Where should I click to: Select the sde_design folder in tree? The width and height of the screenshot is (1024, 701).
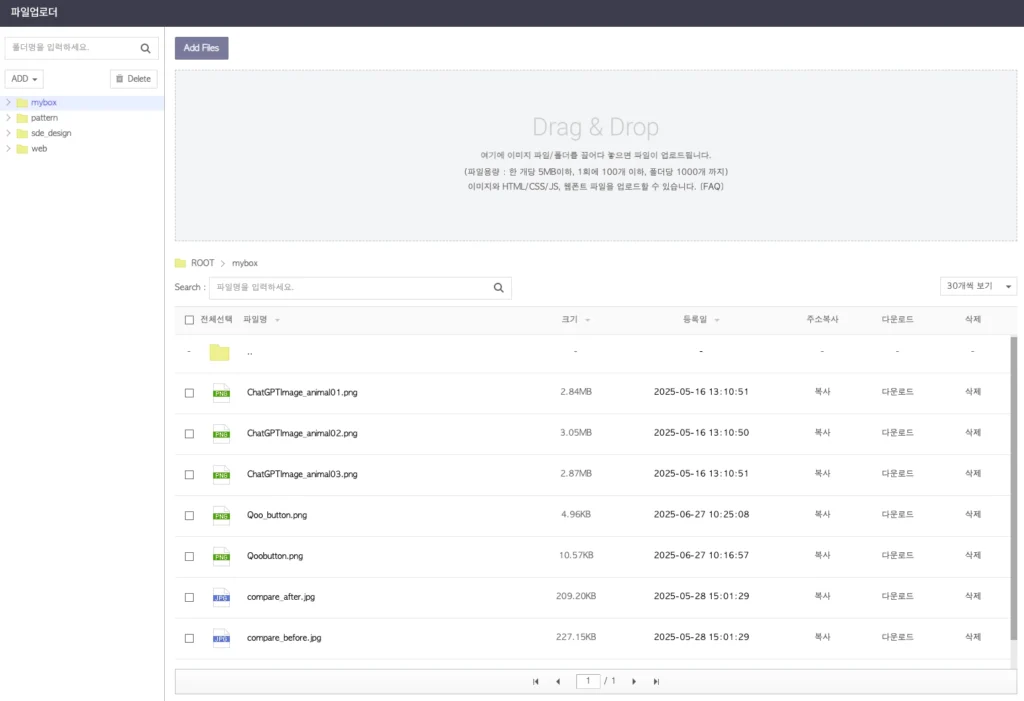[51, 133]
